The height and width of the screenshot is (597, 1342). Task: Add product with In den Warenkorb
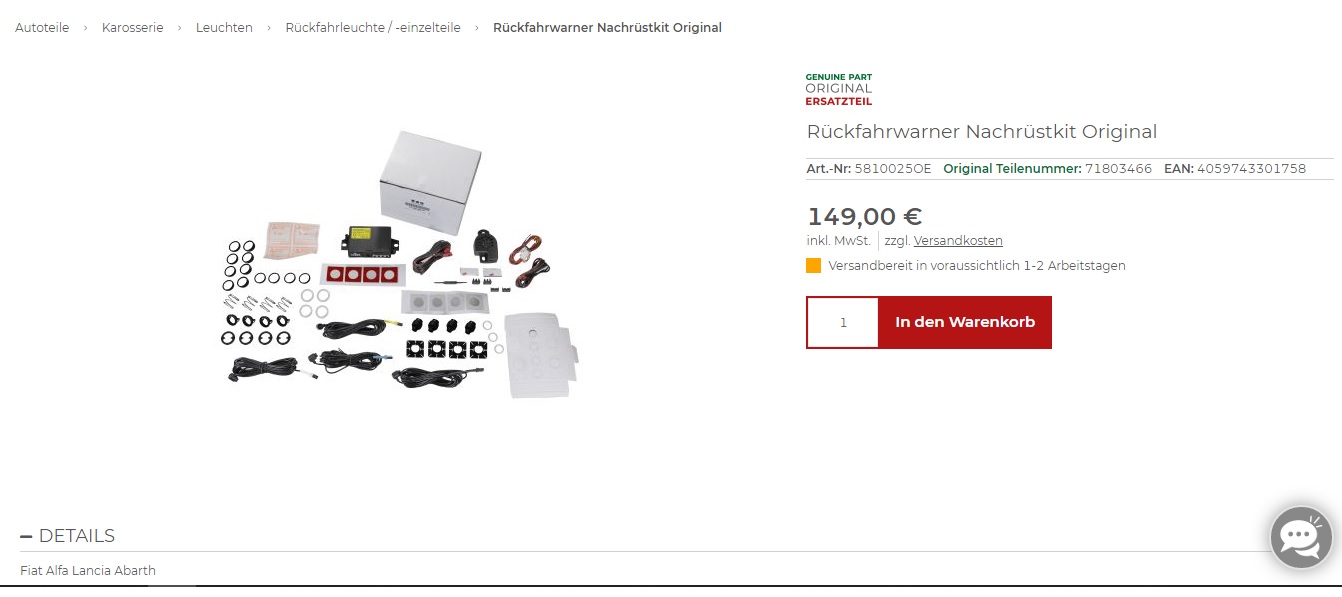tap(965, 322)
